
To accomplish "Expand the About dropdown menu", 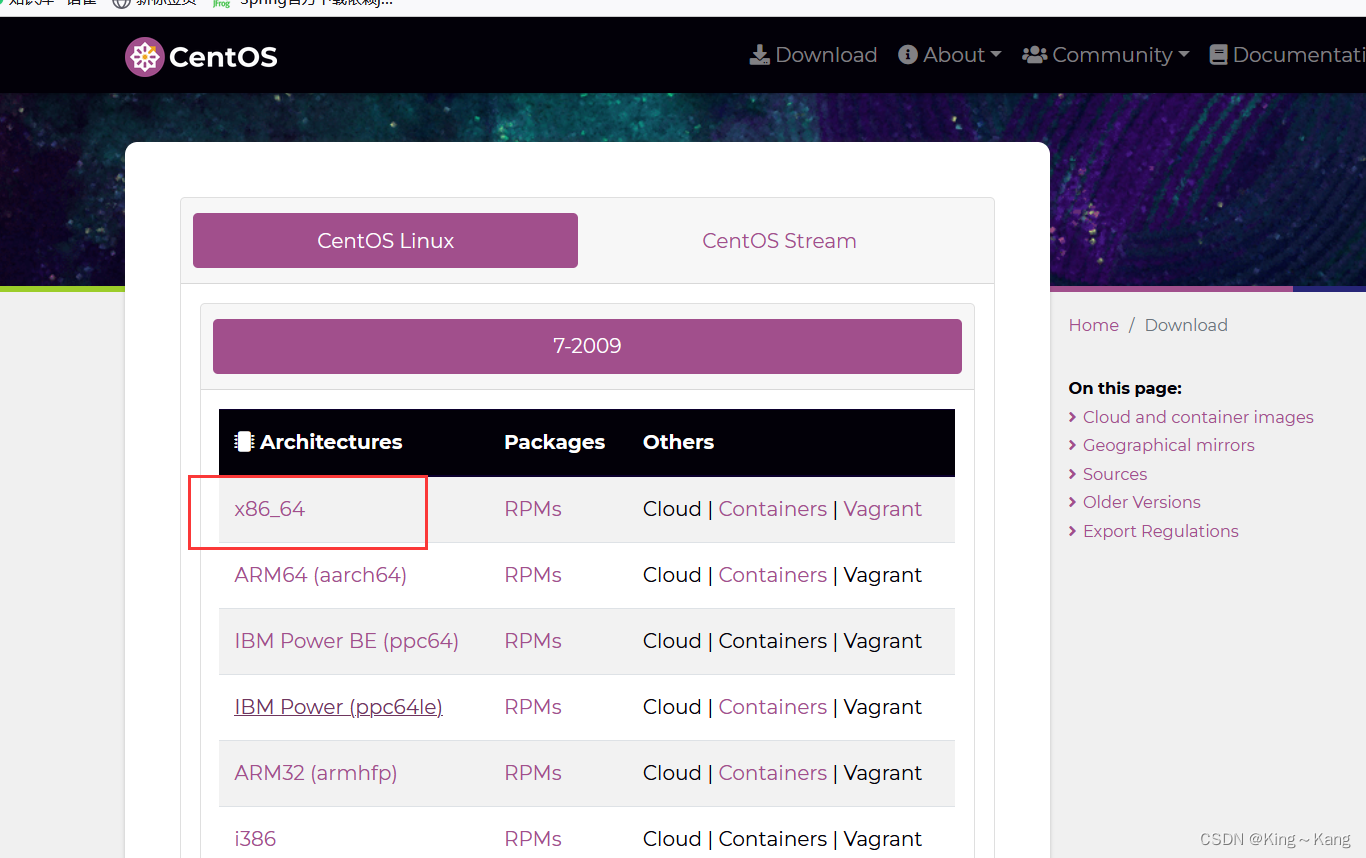I will click(949, 55).
